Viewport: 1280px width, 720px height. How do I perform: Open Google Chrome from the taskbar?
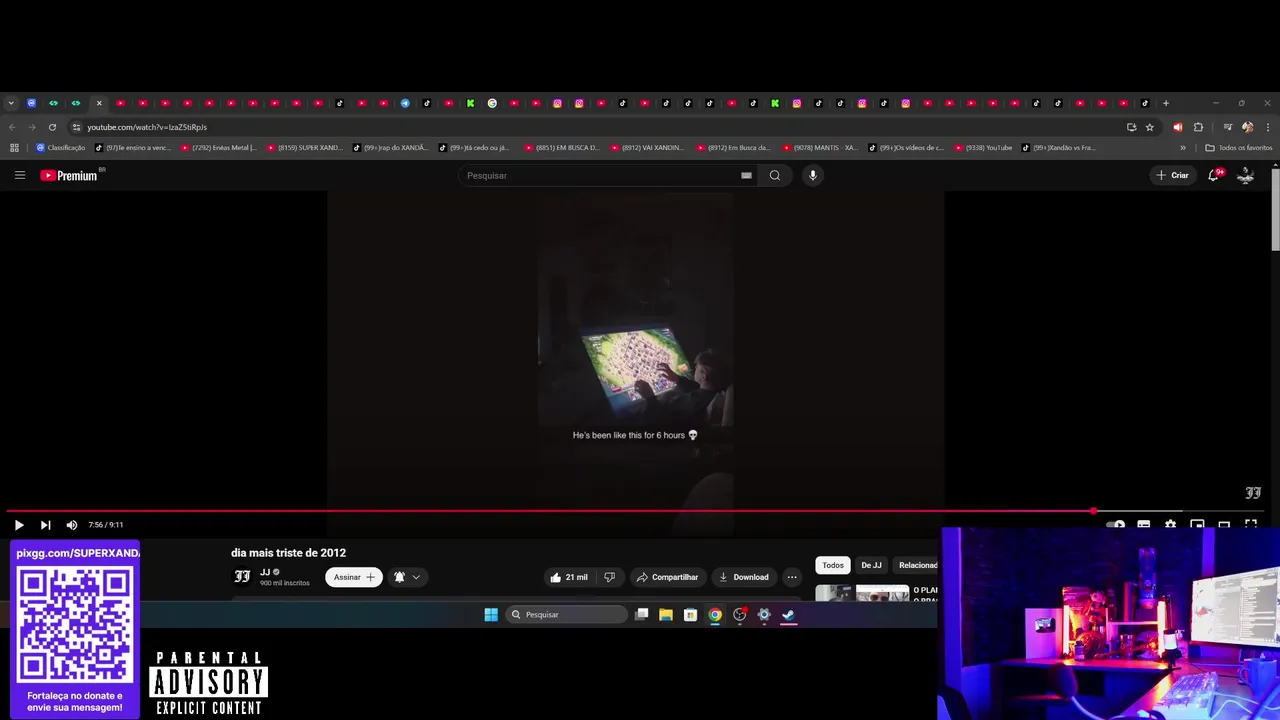pos(715,615)
